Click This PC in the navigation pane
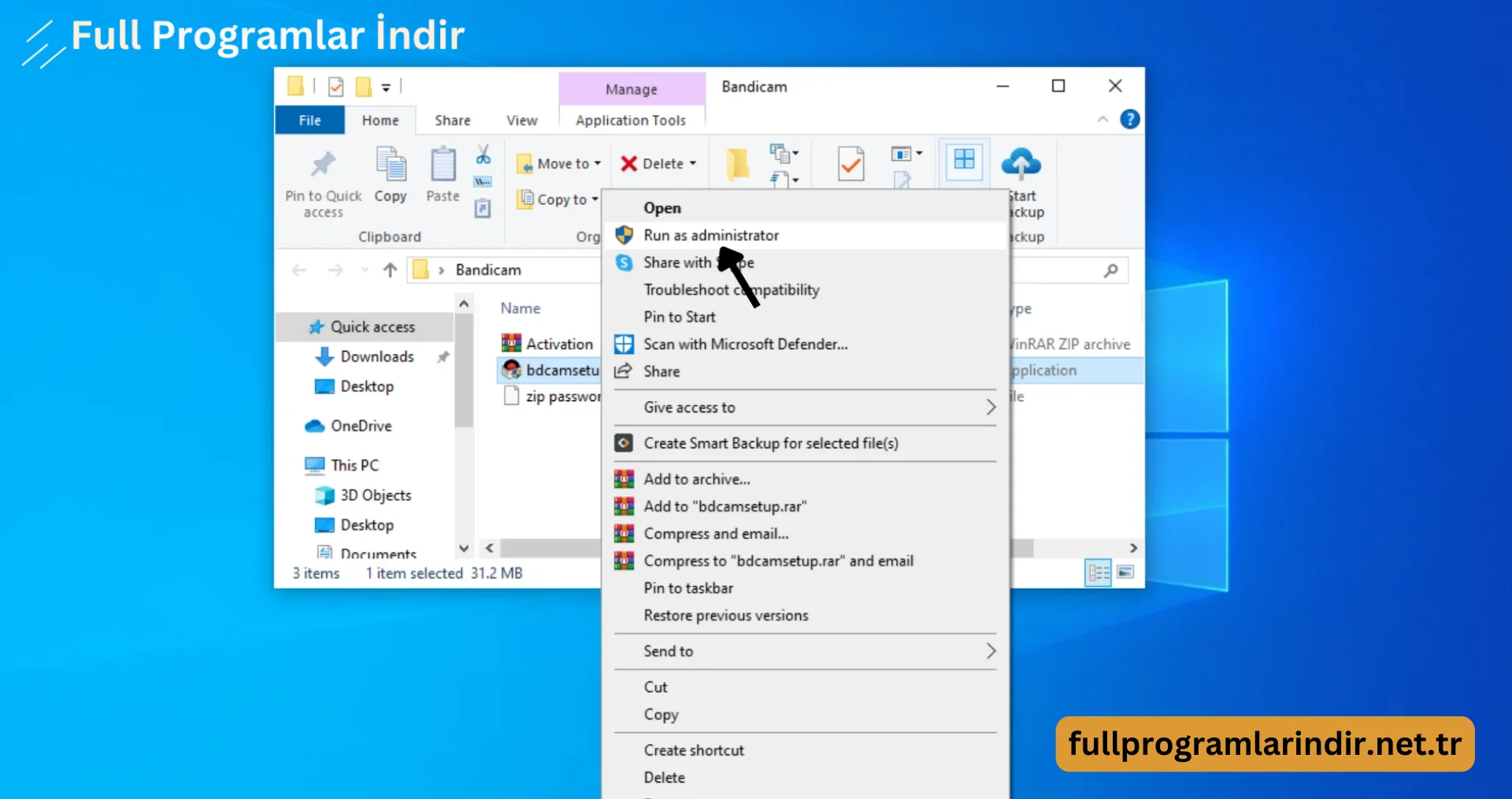The image size is (1512, 799). click(342, 466)
